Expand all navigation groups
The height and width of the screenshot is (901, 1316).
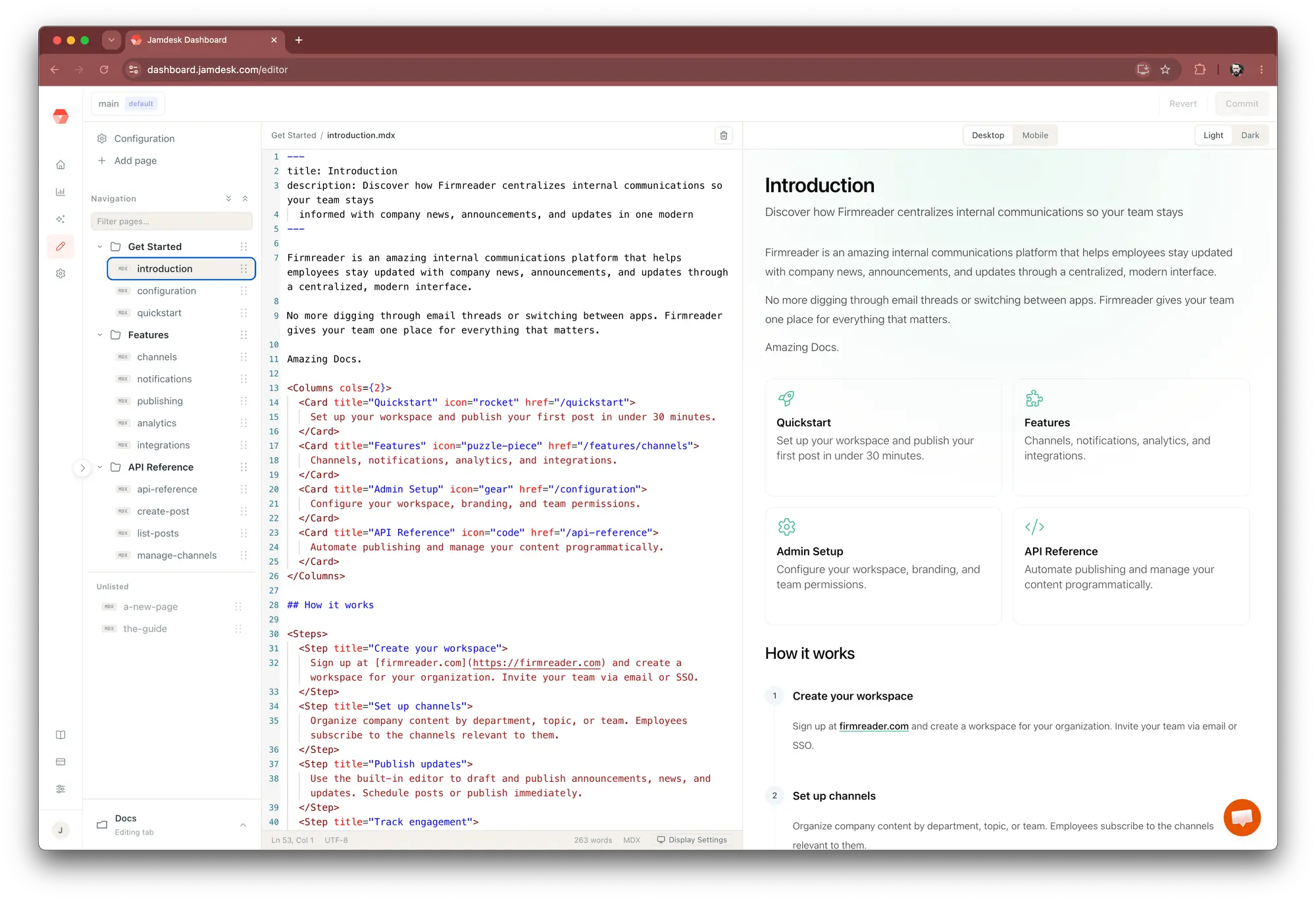point(228,198)
